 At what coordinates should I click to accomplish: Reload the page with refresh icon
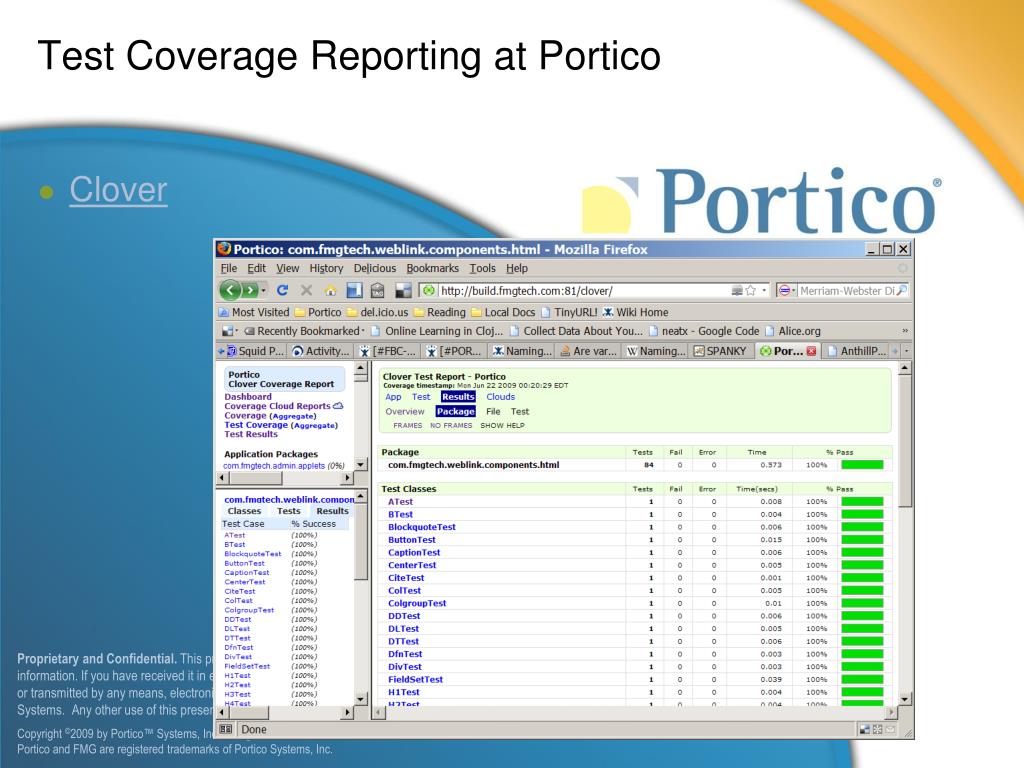pyautogui.click(x=282, y=290)
